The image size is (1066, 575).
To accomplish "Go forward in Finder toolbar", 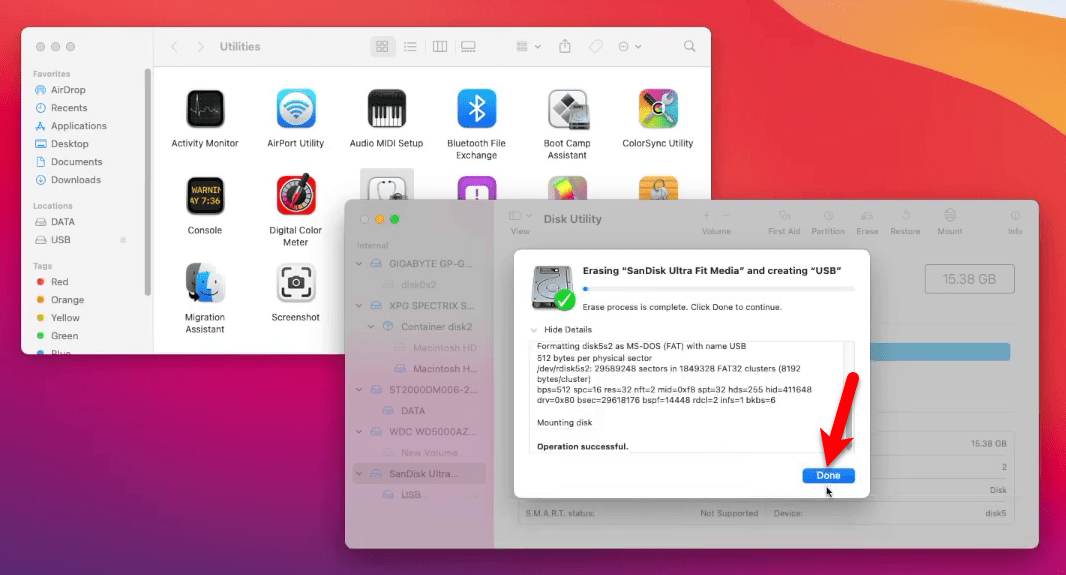I will tap(200, 46).
